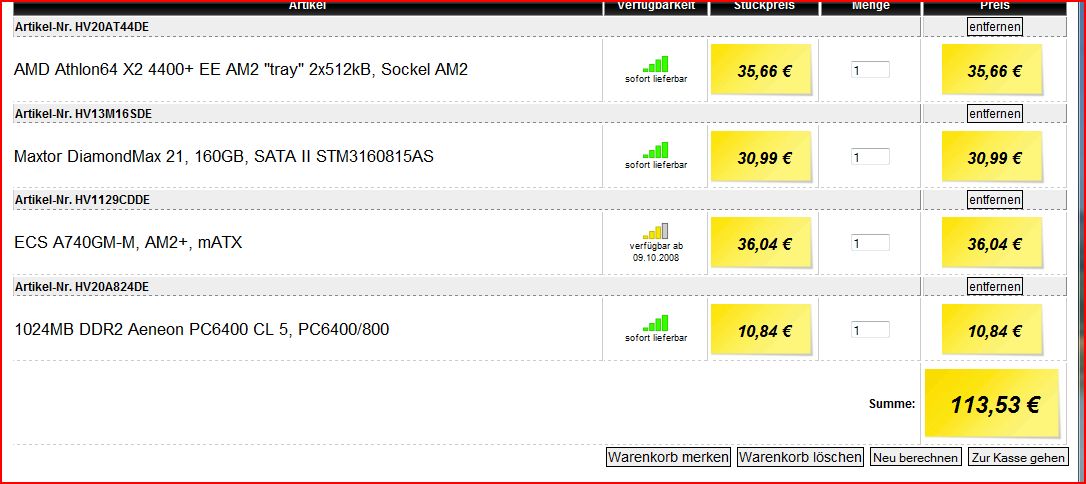1086x484 pixels.
Task: Focus quantity field for ECS A740GM-M
Action: 870,243
